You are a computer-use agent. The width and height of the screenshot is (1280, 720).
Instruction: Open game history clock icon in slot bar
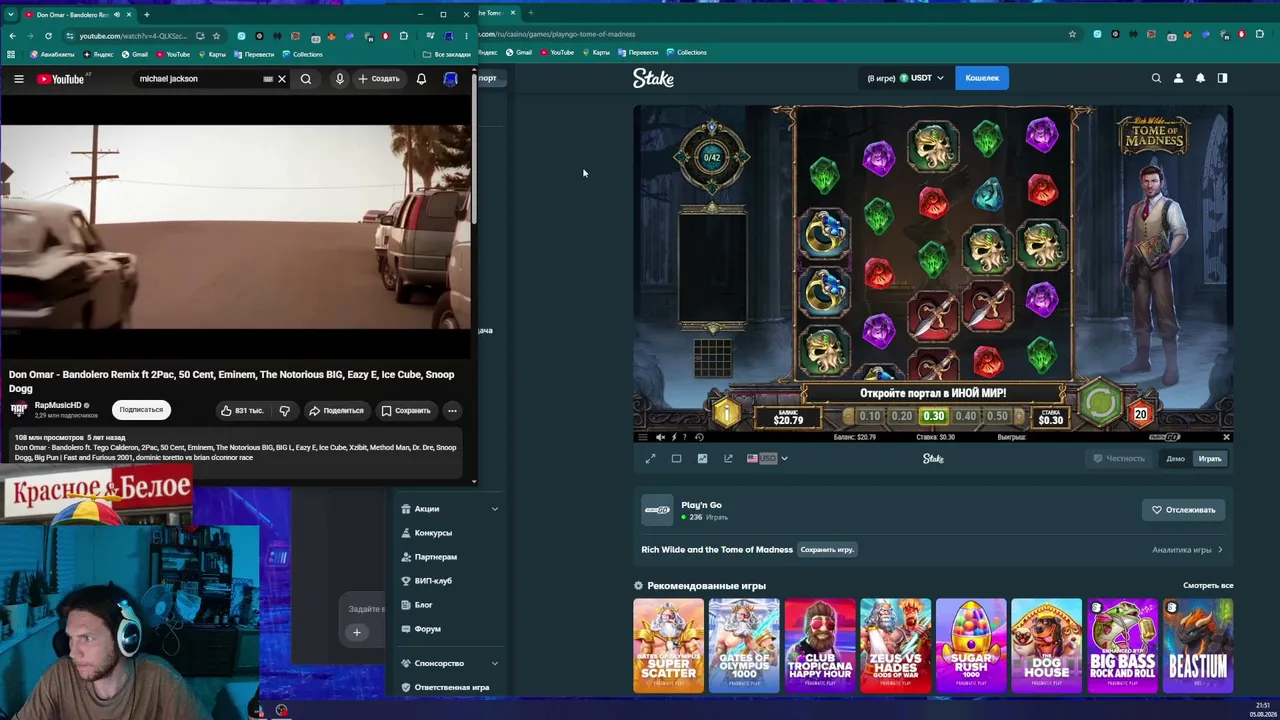pyautogui.click(x=698, y=437)
